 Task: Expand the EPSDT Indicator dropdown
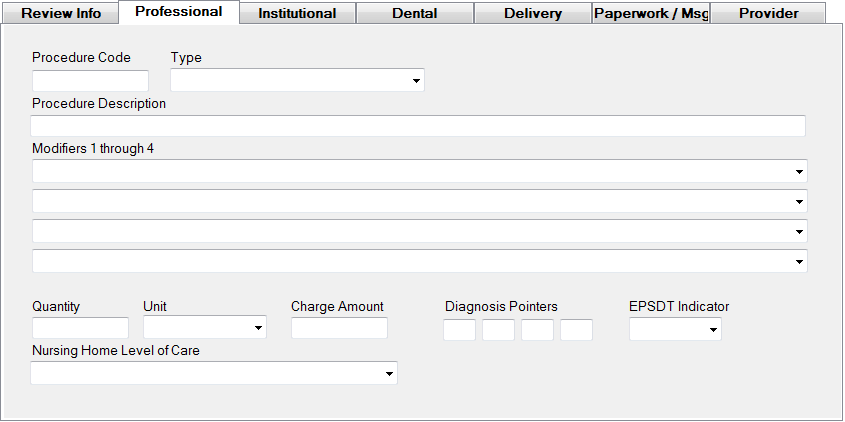tap(675, 329)
